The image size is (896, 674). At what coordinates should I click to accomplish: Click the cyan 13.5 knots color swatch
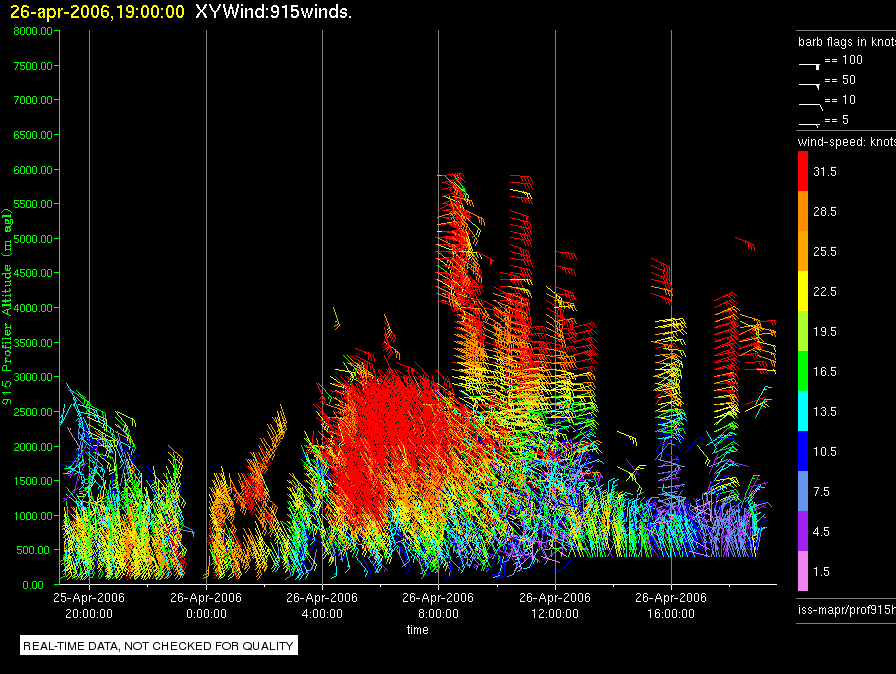pos(803,411)
